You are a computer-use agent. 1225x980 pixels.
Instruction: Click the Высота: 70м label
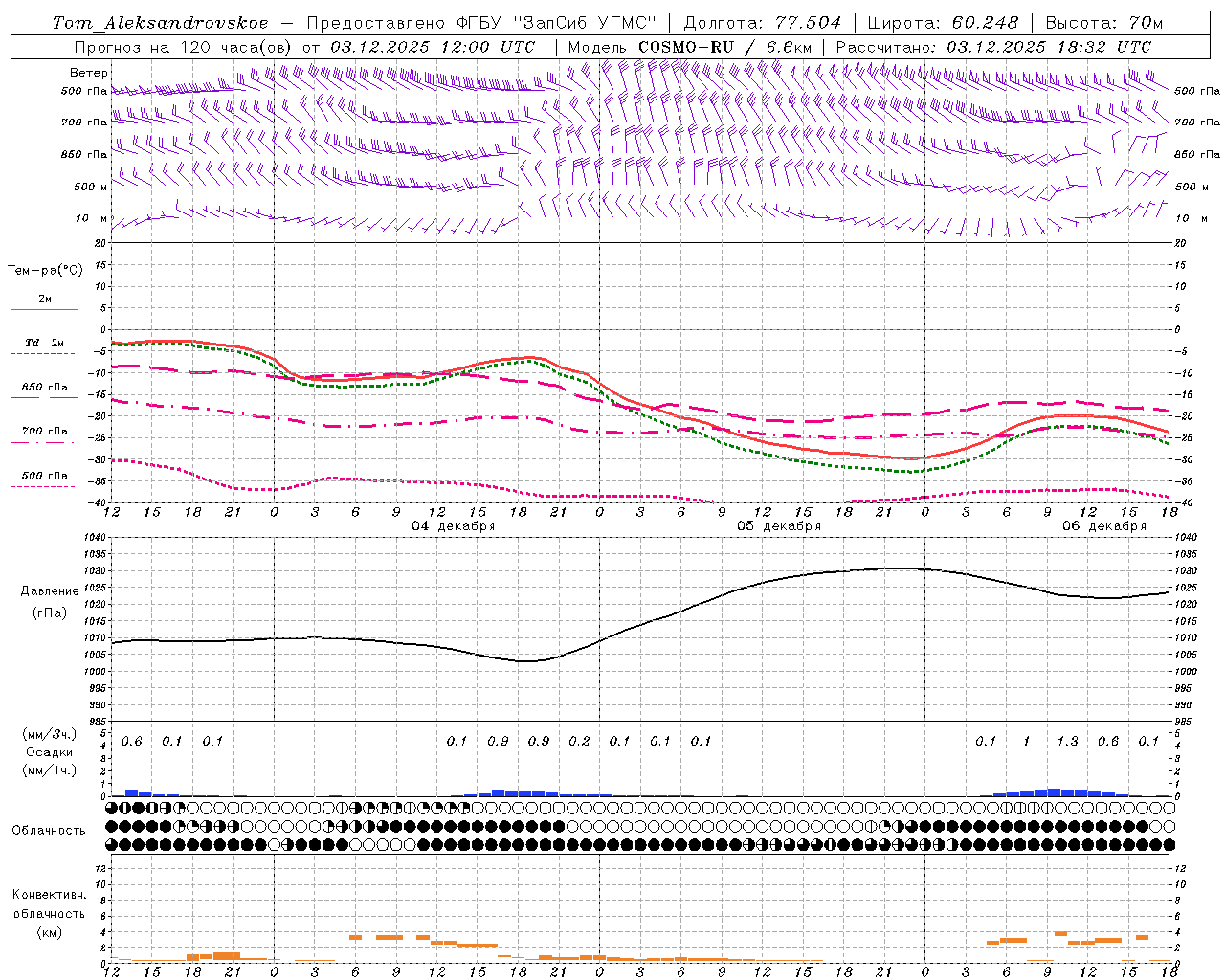tap(1104, 23)
